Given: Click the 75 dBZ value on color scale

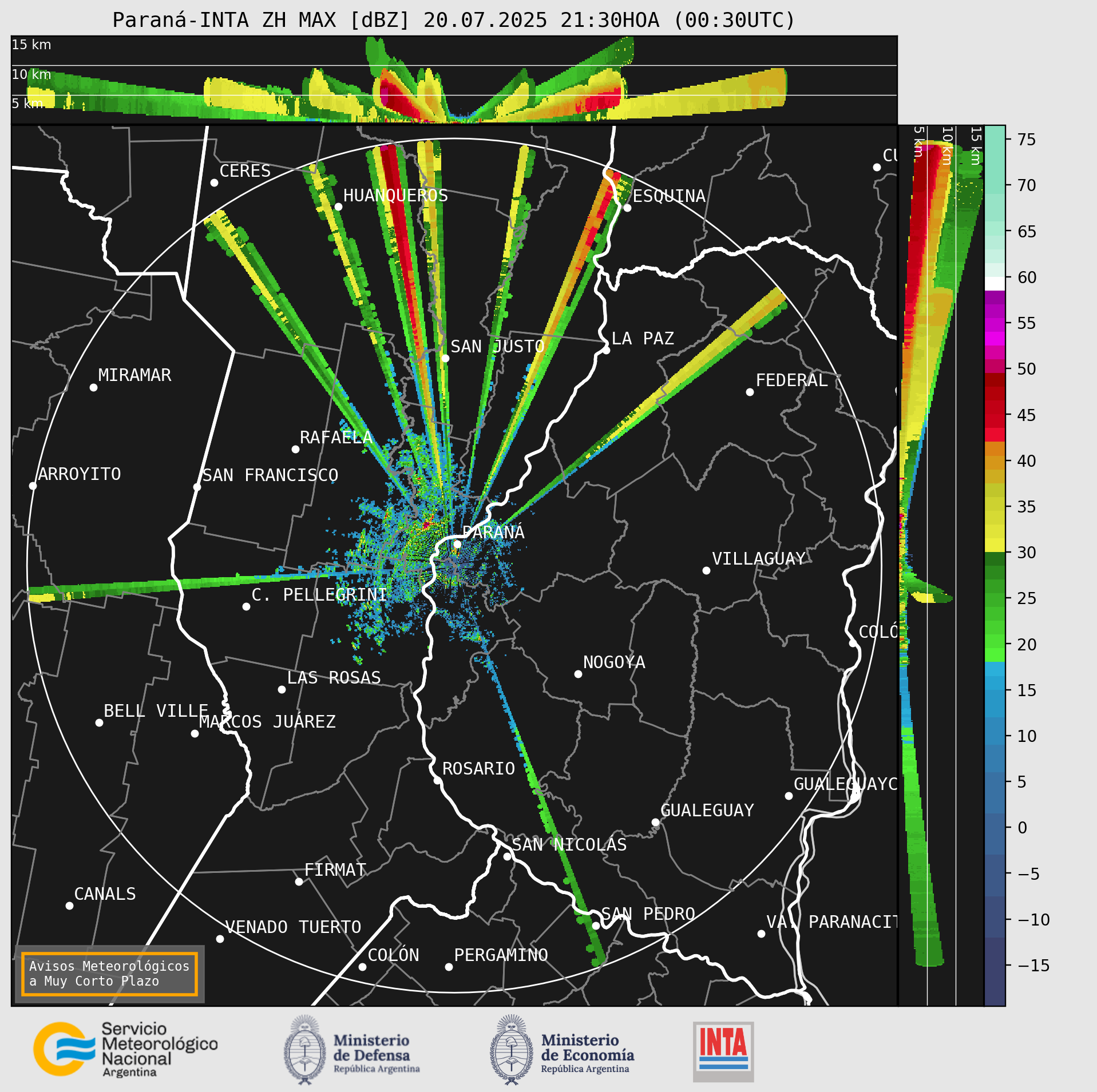Looking at the screenshot, I should [1027, 140].
